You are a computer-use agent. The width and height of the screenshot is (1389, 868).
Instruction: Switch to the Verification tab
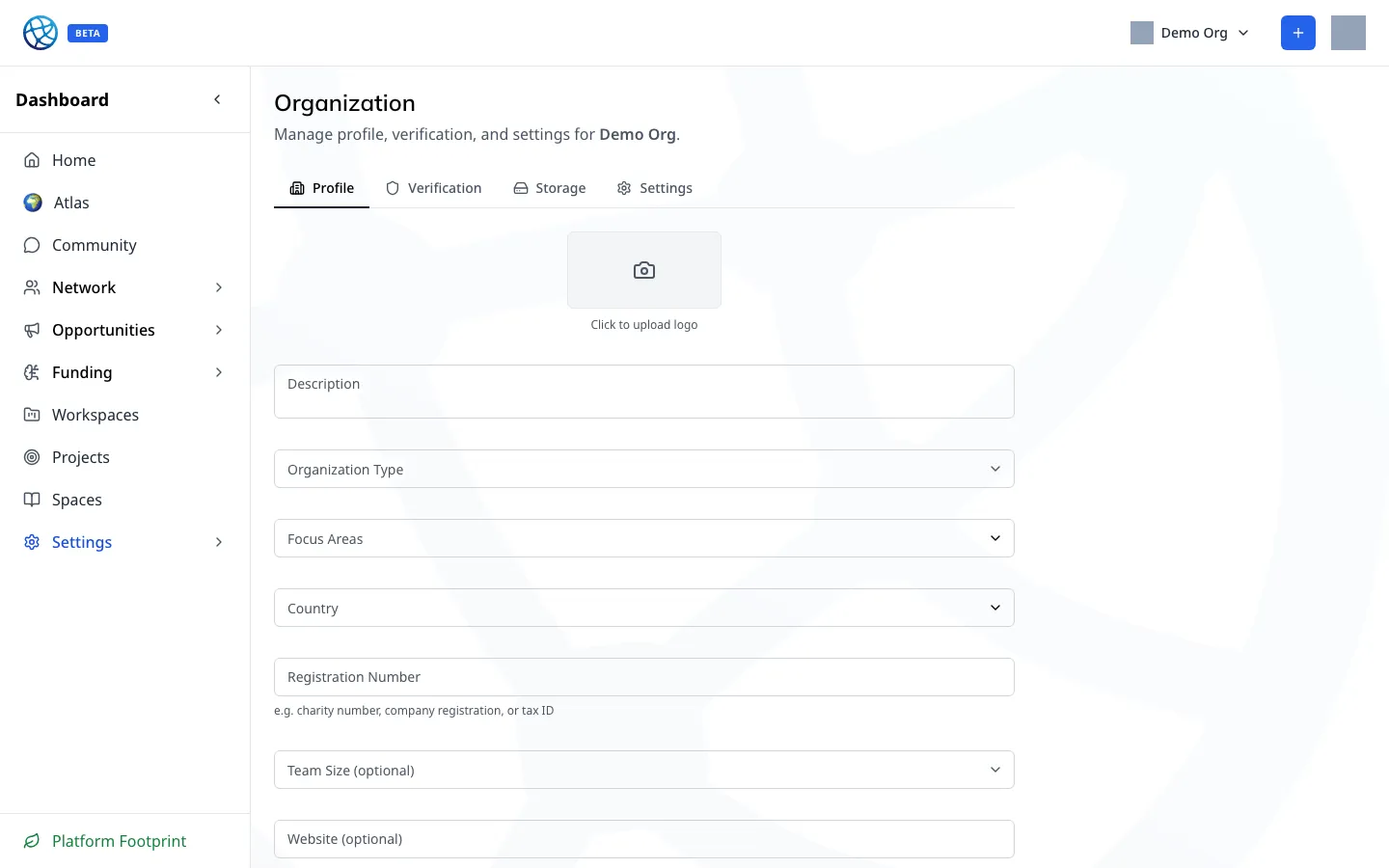coord(433,188)
